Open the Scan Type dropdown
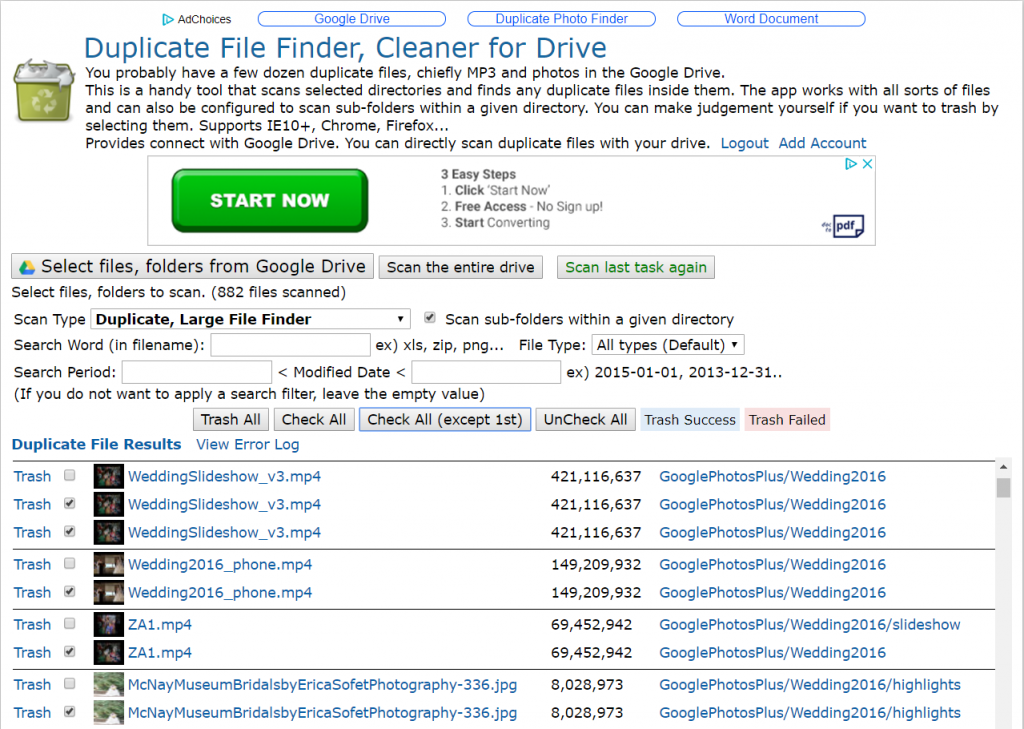The height and width of the screenshot is (729, 1024). tap(250, 319)
